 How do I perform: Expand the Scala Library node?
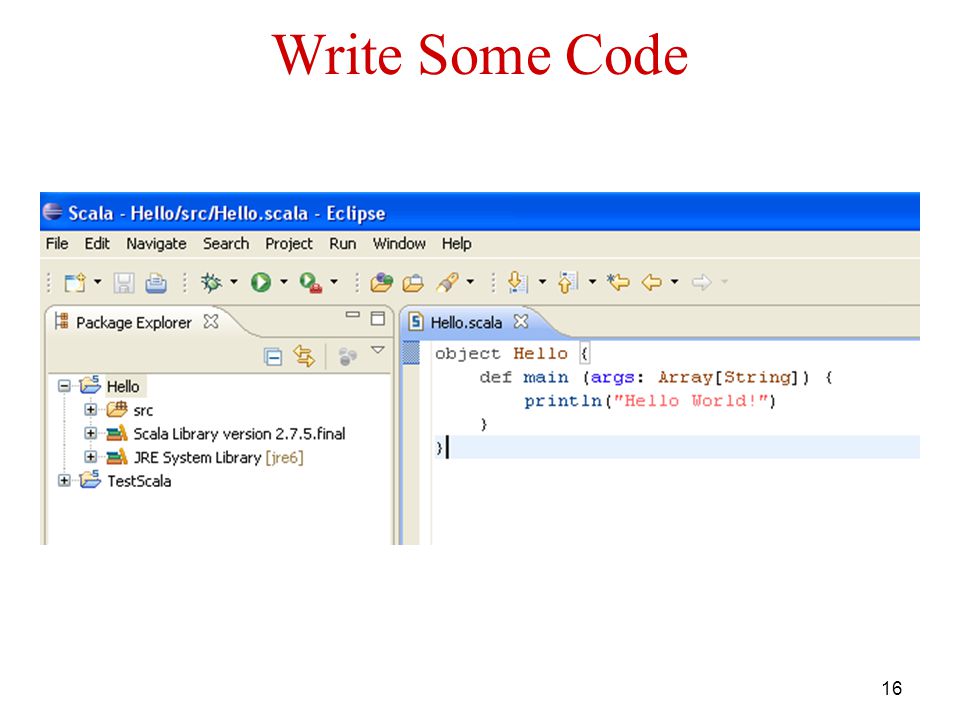[x=91, y=433]
